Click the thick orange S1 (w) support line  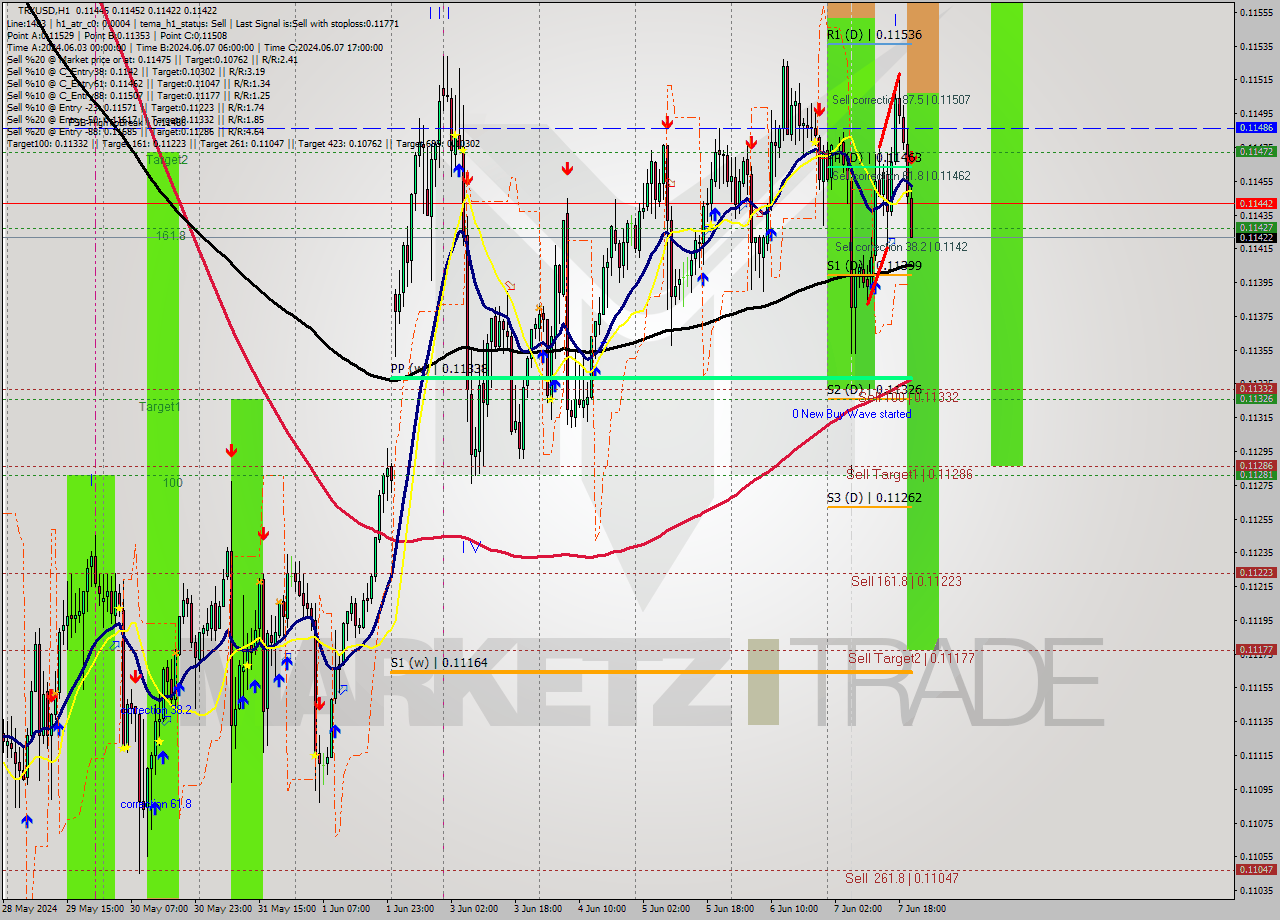[651, 672]
